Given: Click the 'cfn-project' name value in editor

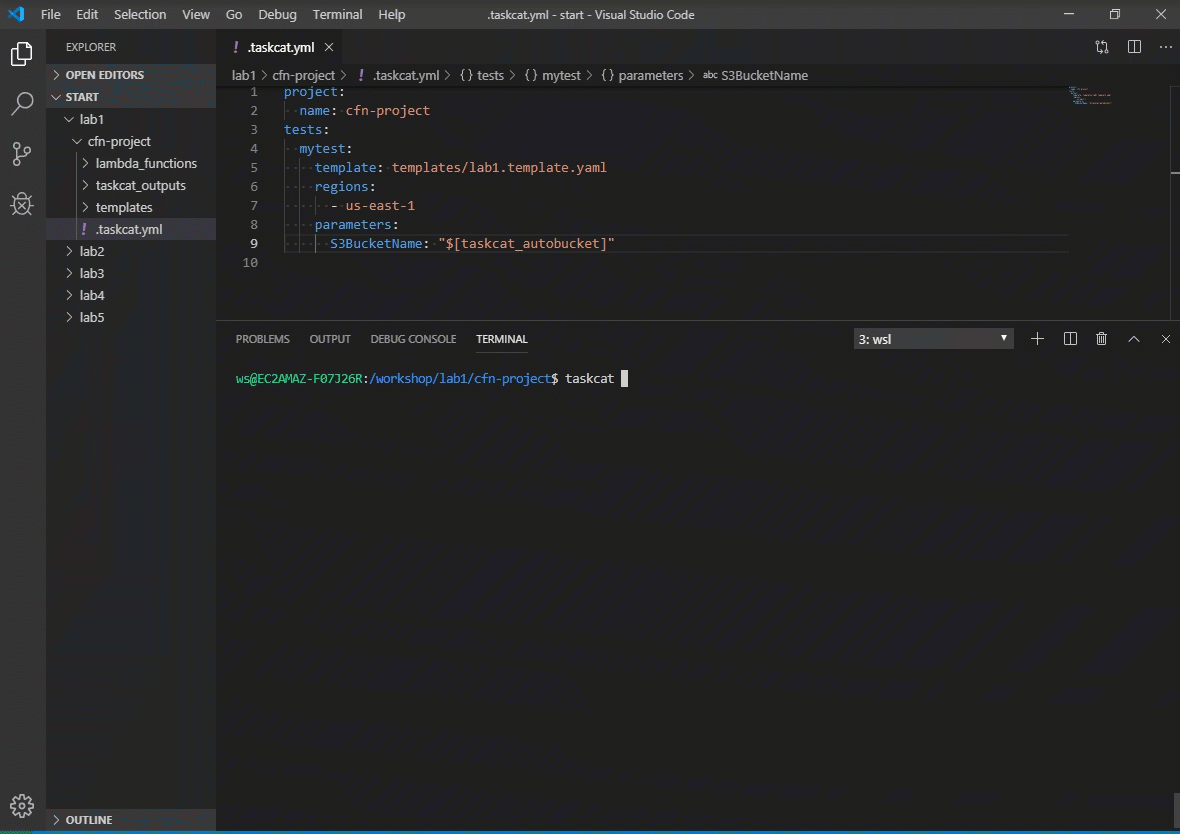Looking at the screenshot, I should (x=388, y=111).
